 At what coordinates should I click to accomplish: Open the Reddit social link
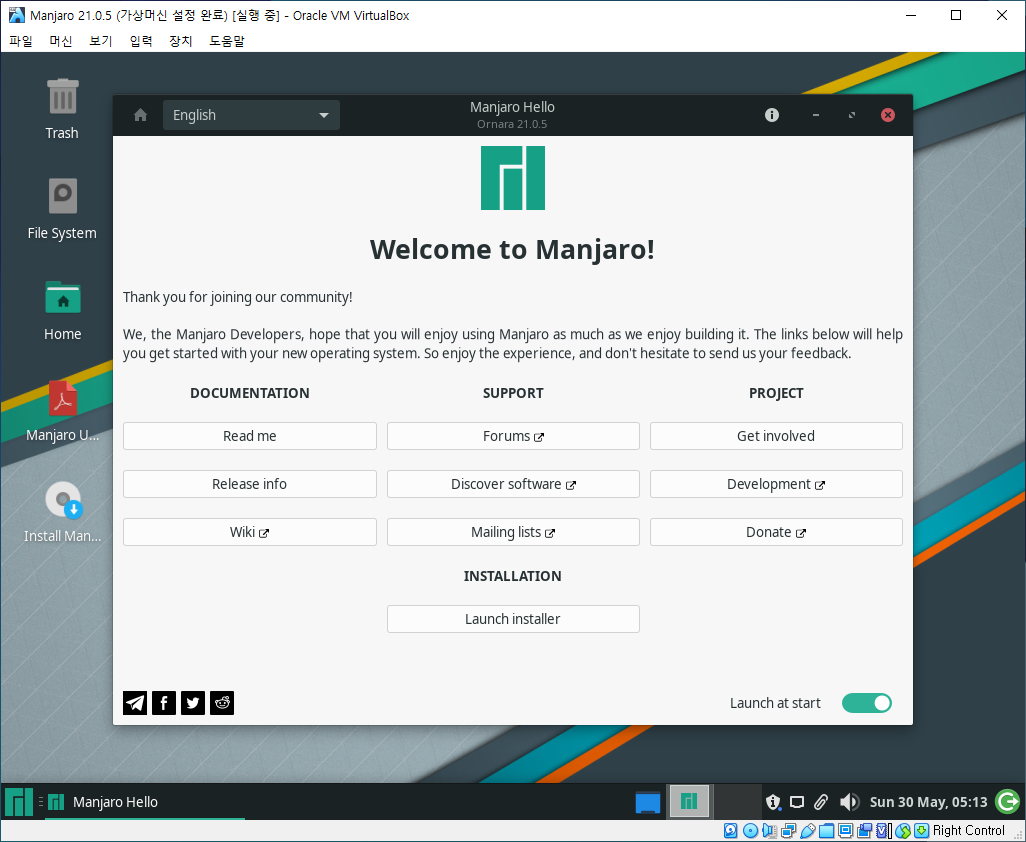coord(222,703)
